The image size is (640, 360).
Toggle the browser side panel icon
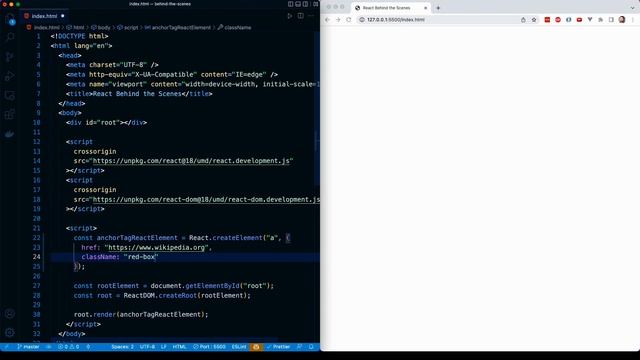click(611, 20)
